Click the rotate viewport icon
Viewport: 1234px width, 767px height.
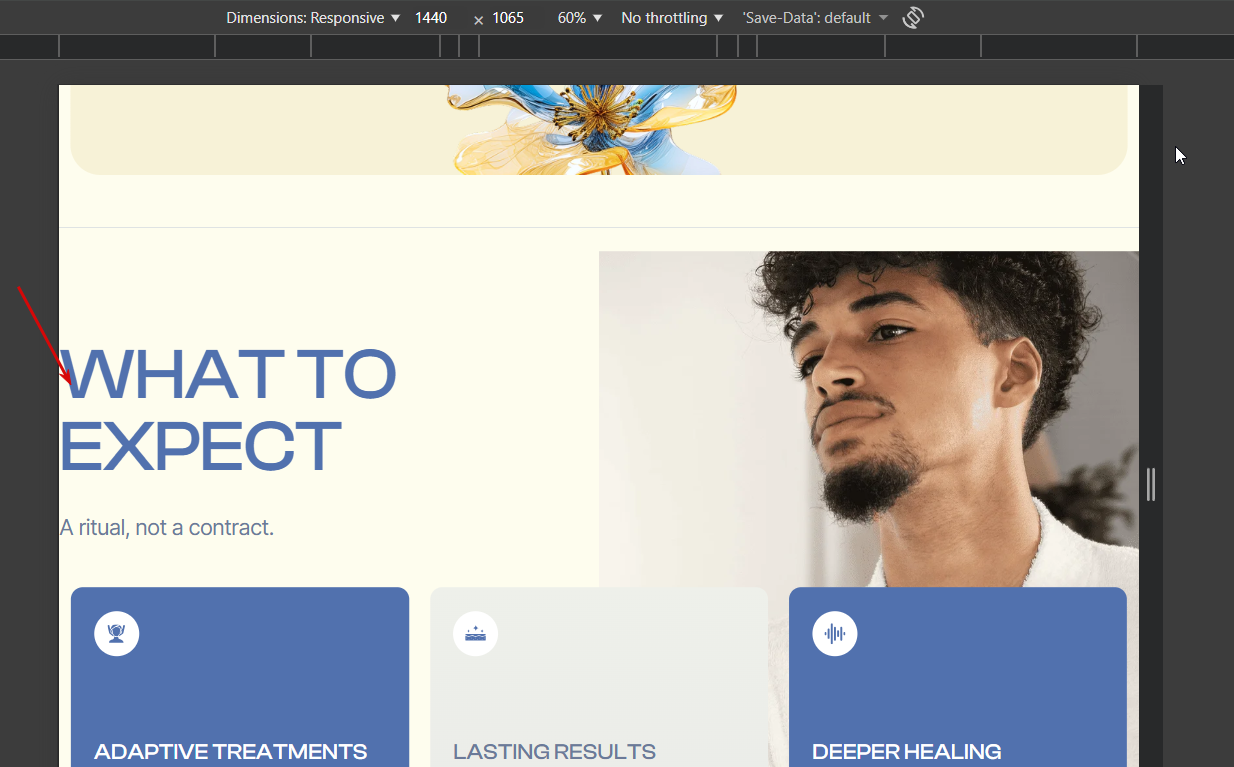pyautogui.click(x=912, y=18)
